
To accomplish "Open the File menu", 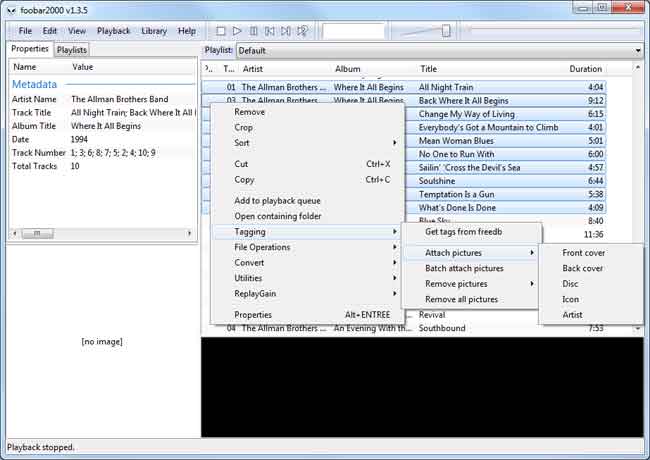I will click(25, 31).
